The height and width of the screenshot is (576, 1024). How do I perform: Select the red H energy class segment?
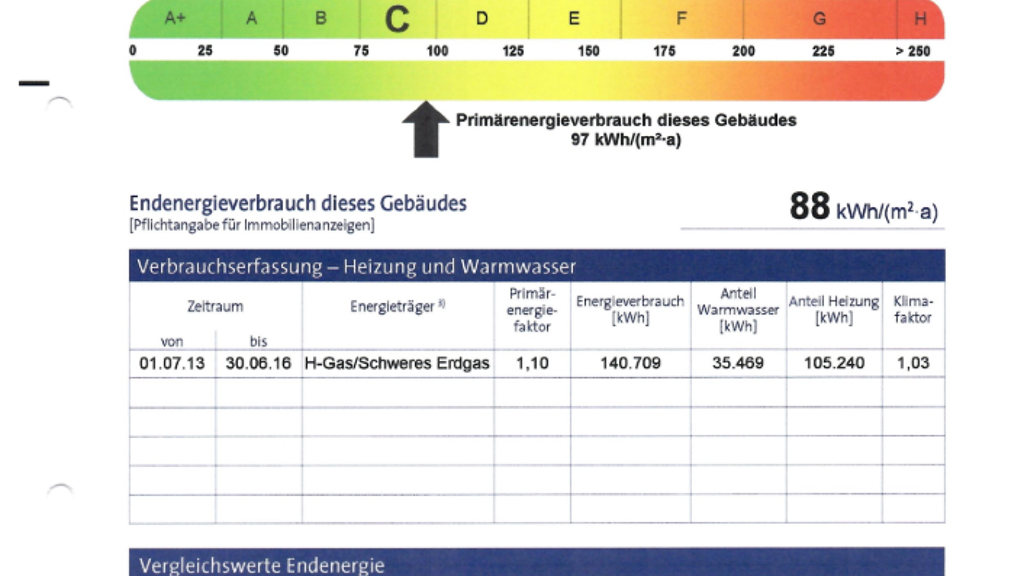point(920,19)
